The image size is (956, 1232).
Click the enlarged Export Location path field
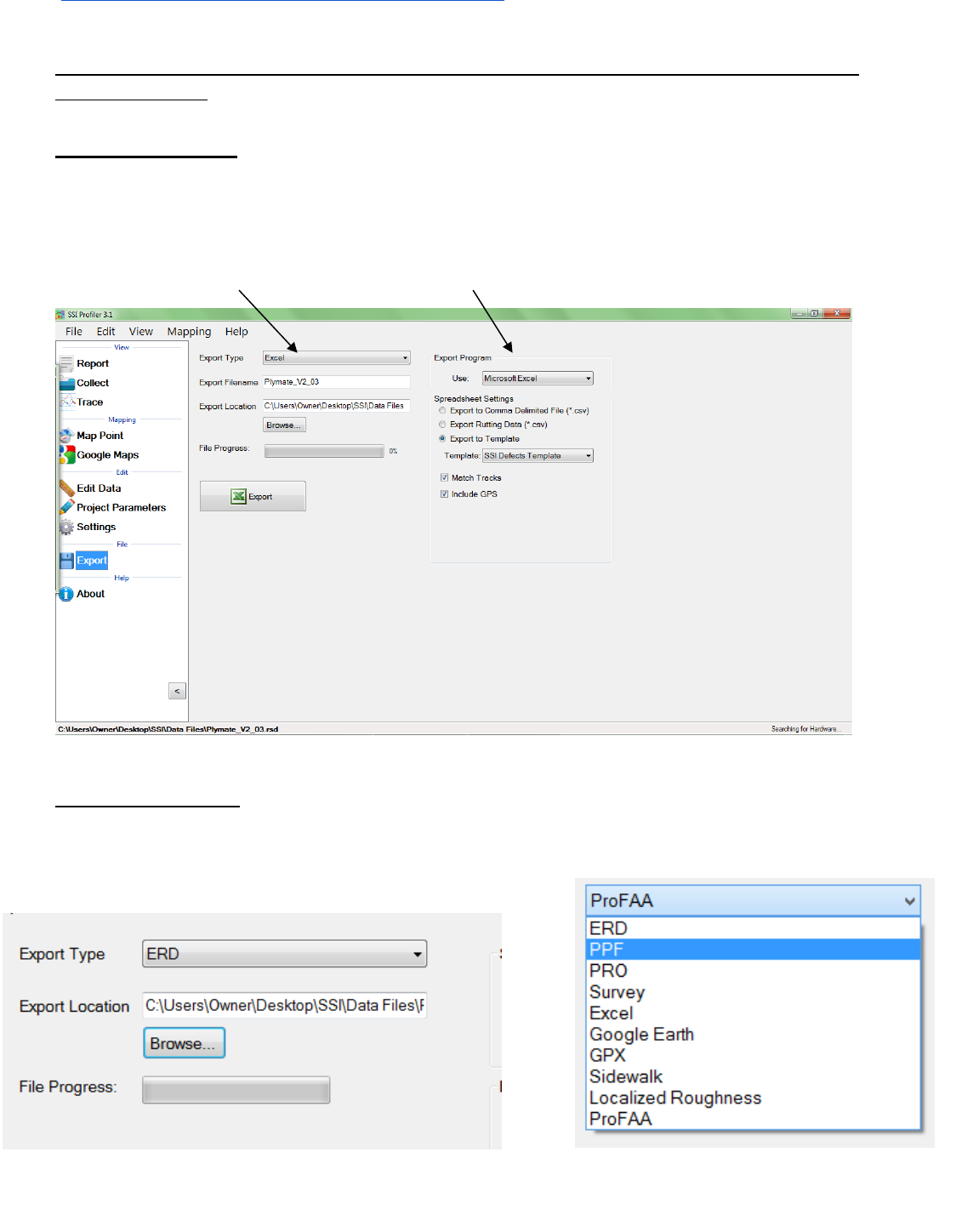[x=284, y=1005]
